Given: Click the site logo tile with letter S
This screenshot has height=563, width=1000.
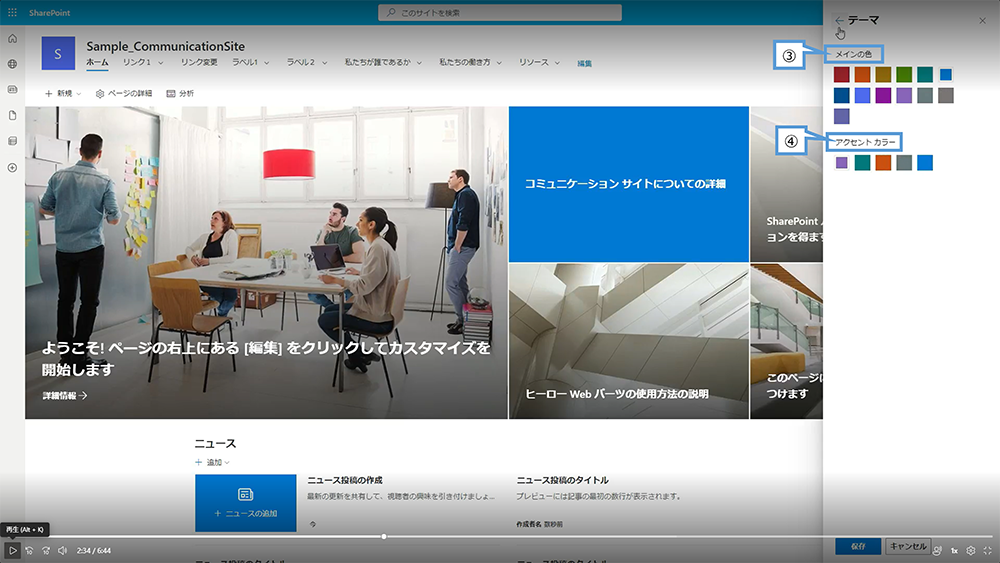Looking at the screenshot, I should point(58,53).
